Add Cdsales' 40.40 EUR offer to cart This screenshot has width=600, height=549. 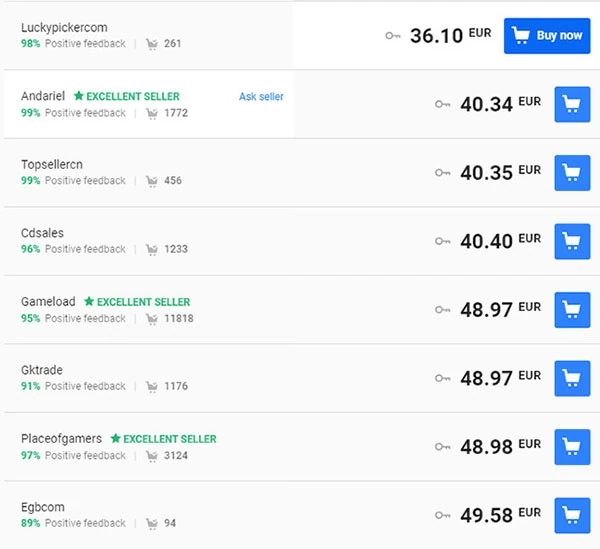[572, 241]
